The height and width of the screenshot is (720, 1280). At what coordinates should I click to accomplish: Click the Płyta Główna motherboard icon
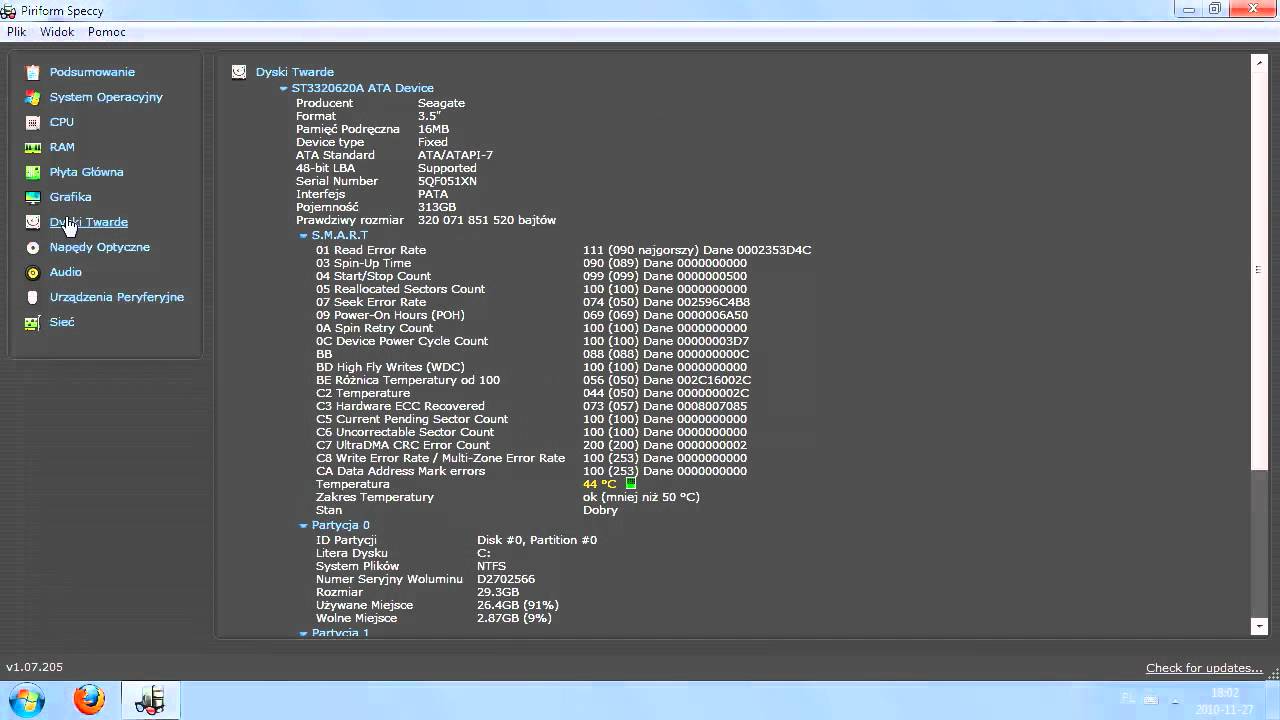point(33,172)
